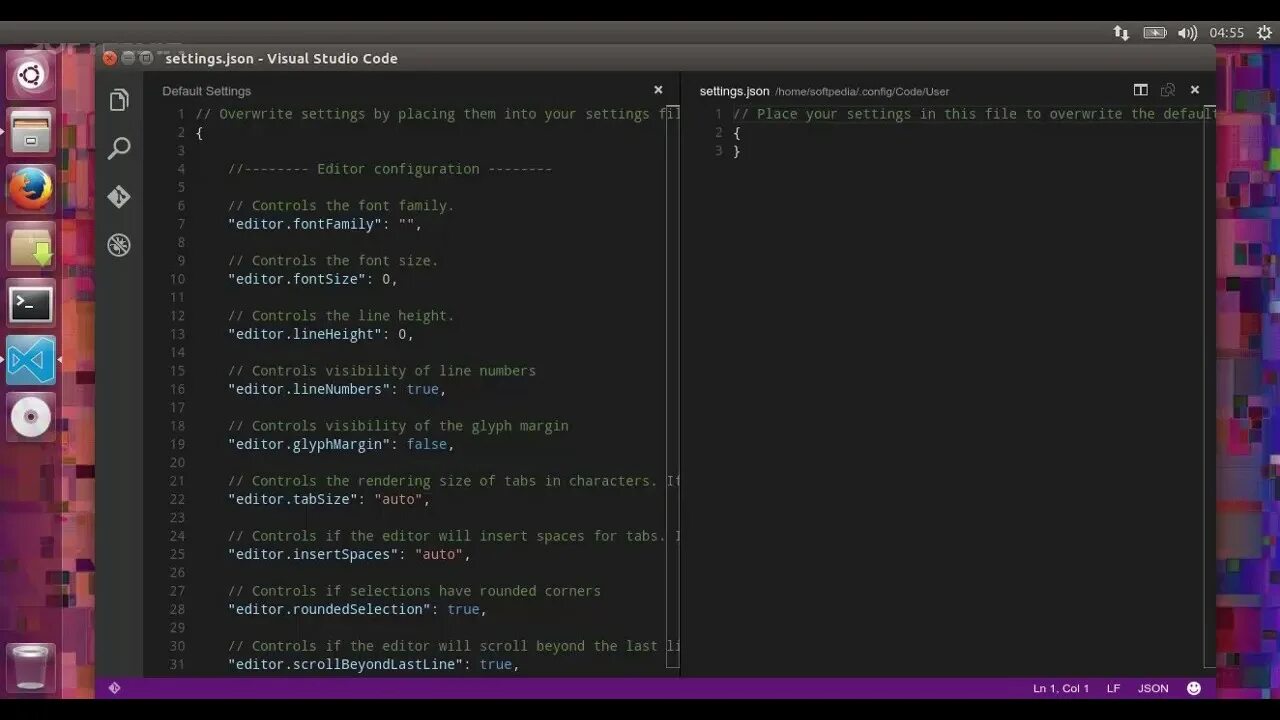This screenshot has height=720, width=1280.
Task: Change the JSON language mode
Action: point(1153,688)
